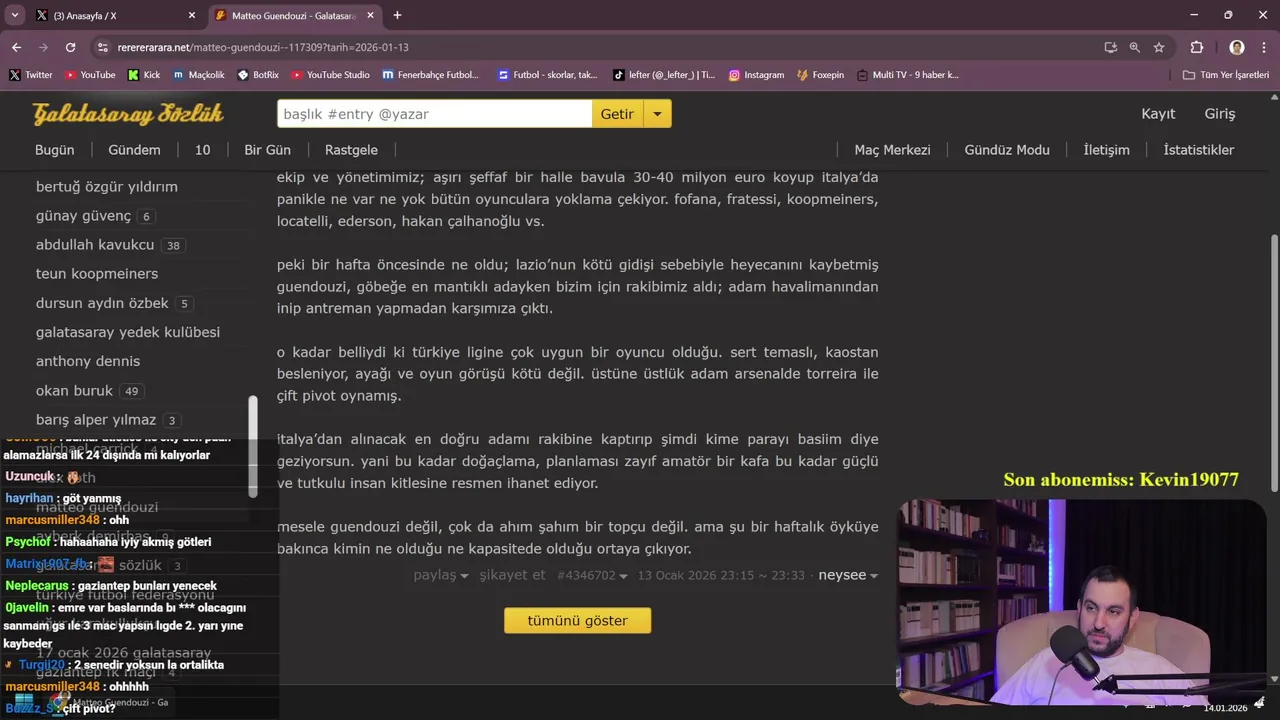This screenshot has height=720, width=1280.
Task: Open the Multi TV bookmark
Action: [x=908, y=75]
